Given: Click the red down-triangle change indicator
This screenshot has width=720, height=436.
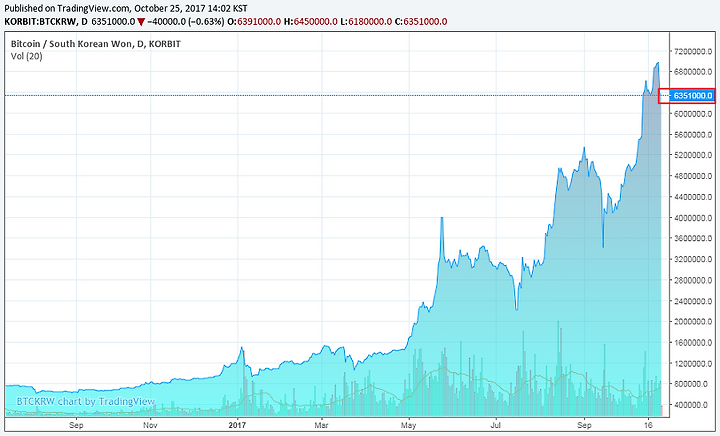Looking at the screenshot, I should click(141, 22).
